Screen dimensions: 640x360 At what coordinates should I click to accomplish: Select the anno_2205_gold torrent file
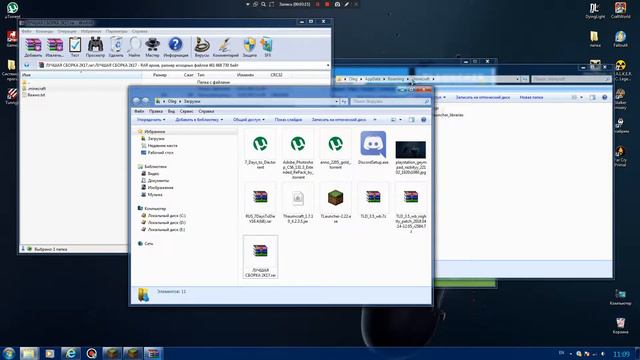click(336, 149)
